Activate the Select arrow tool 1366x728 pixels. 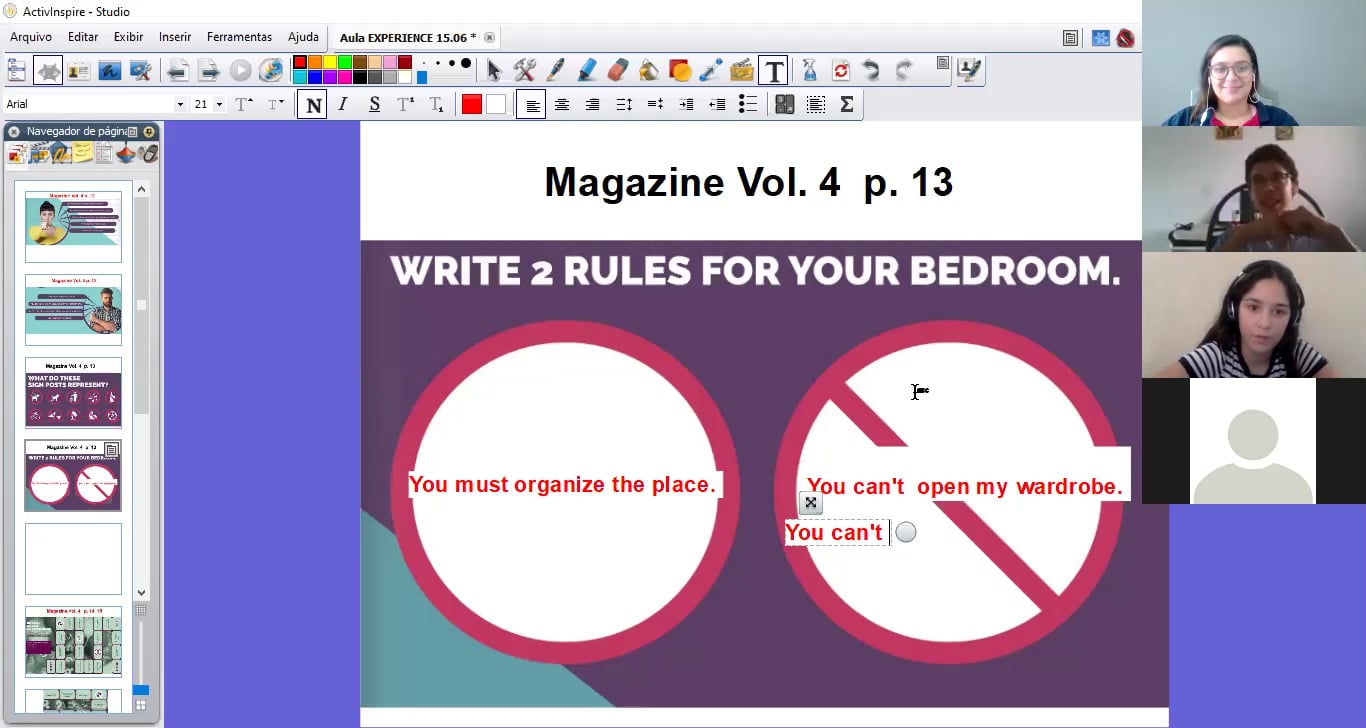click(x=493, y=70)
